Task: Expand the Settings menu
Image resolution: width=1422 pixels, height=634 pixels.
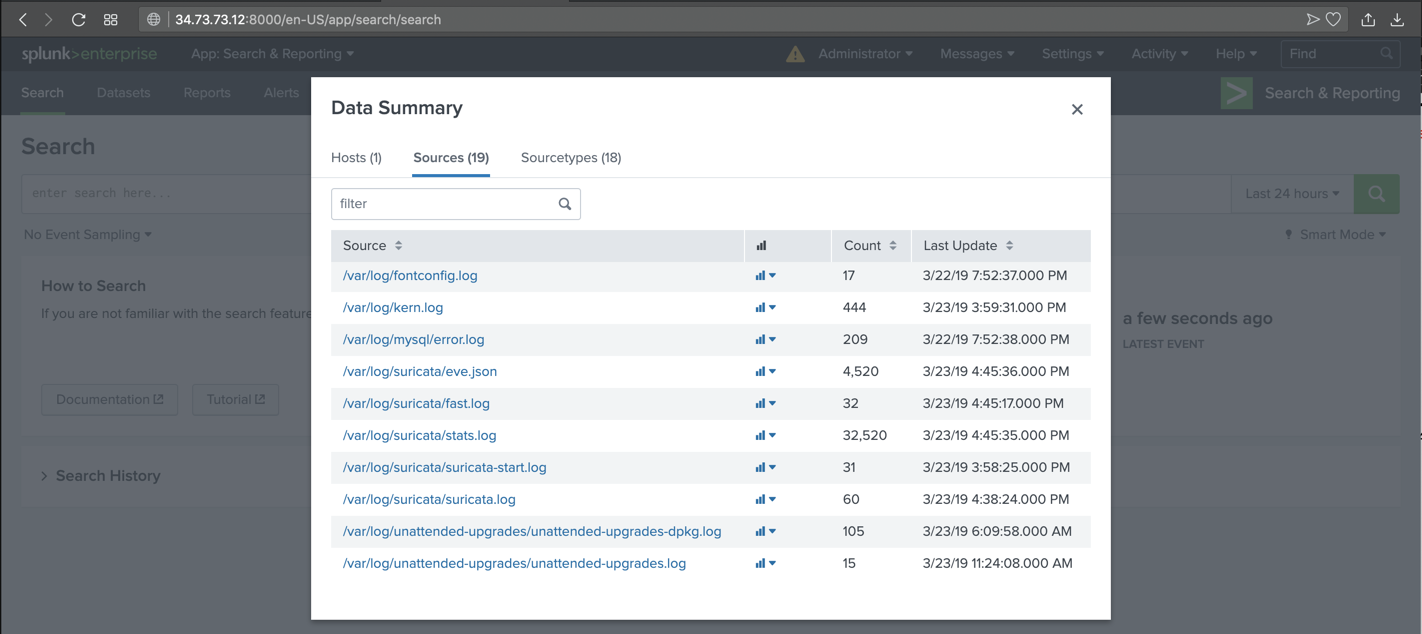Action: point(1072,54)
